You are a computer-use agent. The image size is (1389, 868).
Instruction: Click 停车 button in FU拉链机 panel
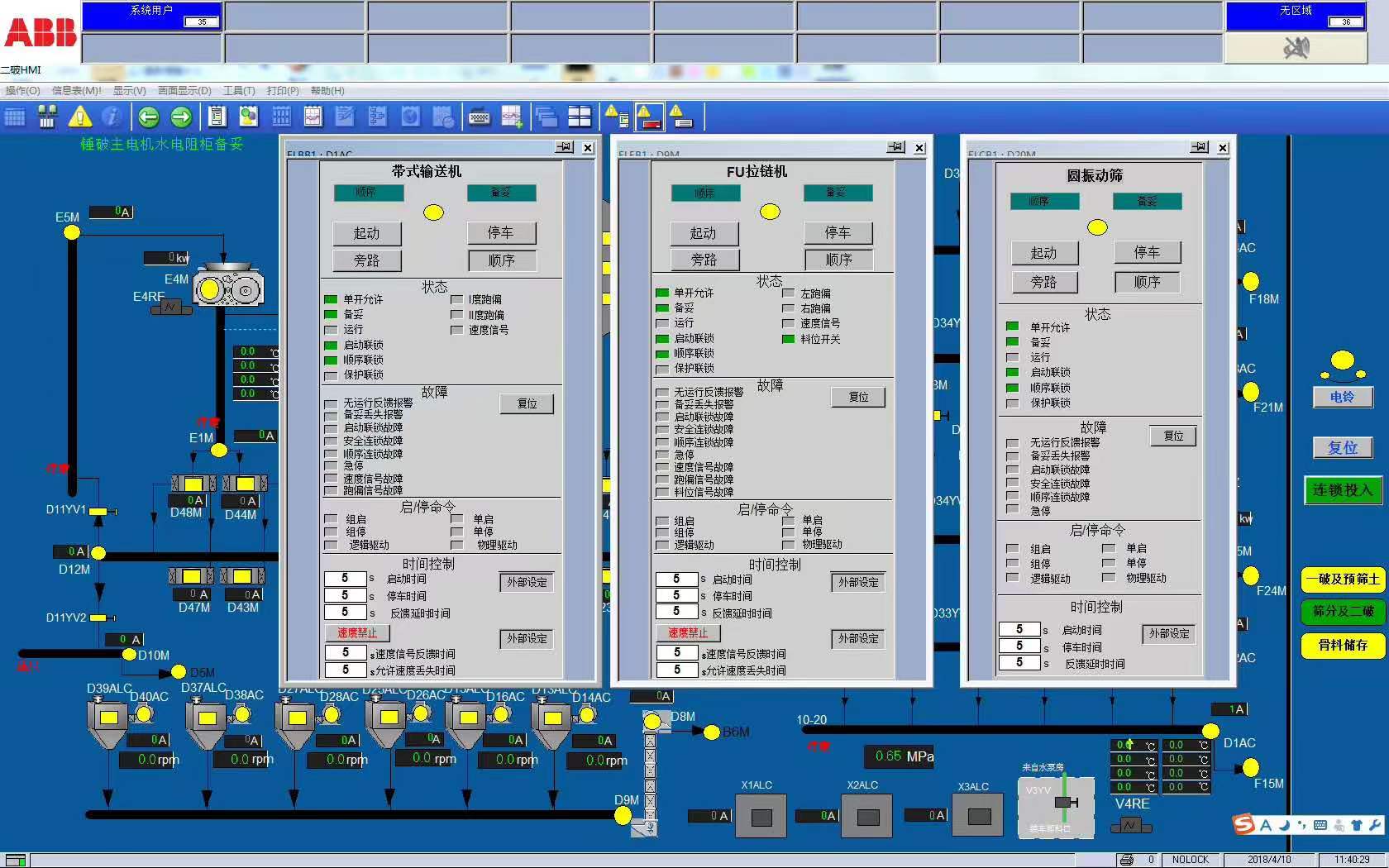[x=838, y=232]
